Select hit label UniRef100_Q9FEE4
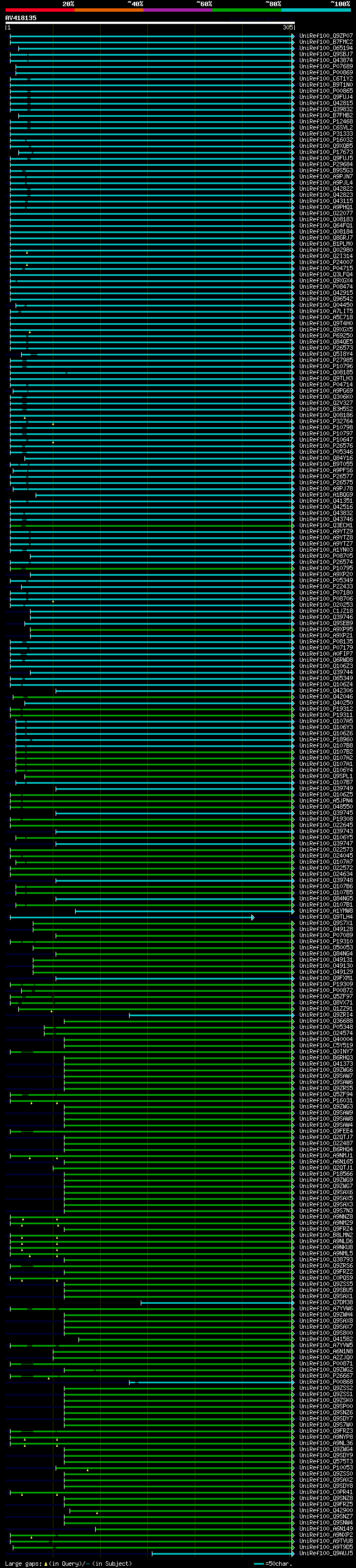The image size is (356, 1568). coord(326,1131)
